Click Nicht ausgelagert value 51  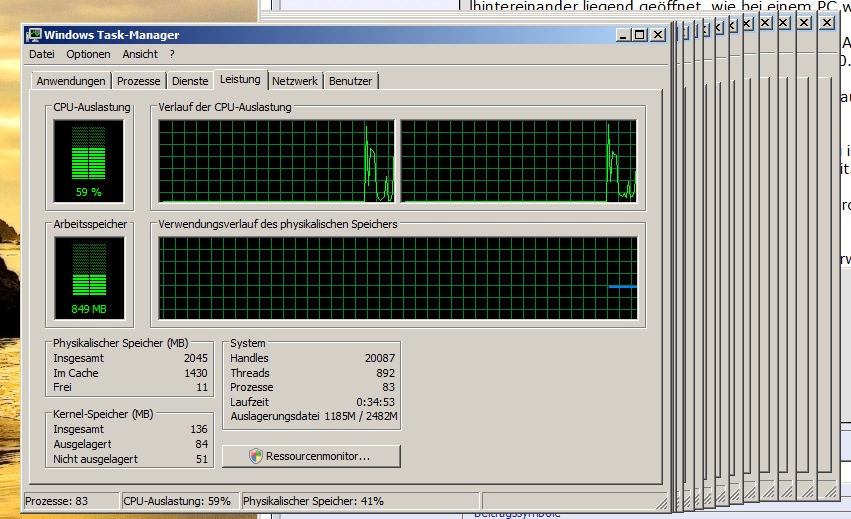[202, 459]
